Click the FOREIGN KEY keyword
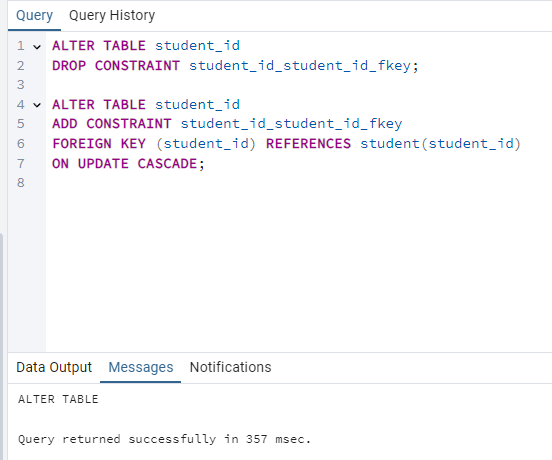 [99, 144]
